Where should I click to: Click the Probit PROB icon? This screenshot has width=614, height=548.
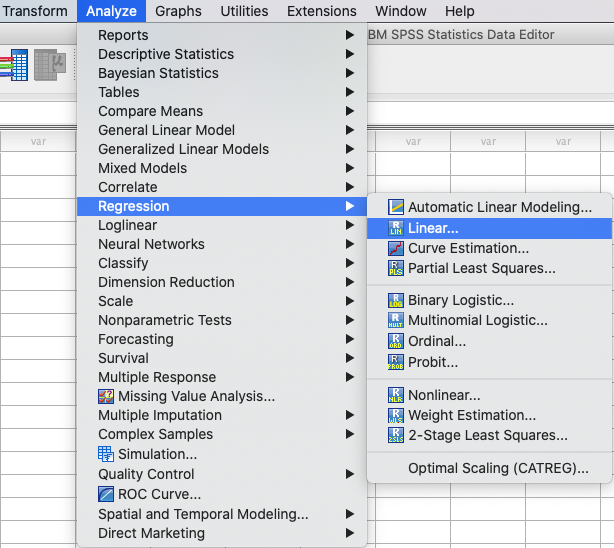point(395,362)
